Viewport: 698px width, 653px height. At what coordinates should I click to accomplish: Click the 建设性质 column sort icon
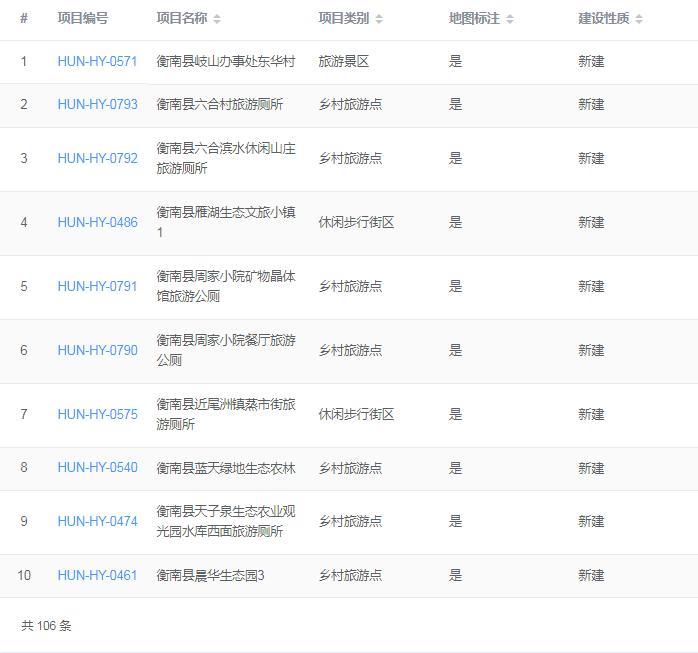coord(639,19)
